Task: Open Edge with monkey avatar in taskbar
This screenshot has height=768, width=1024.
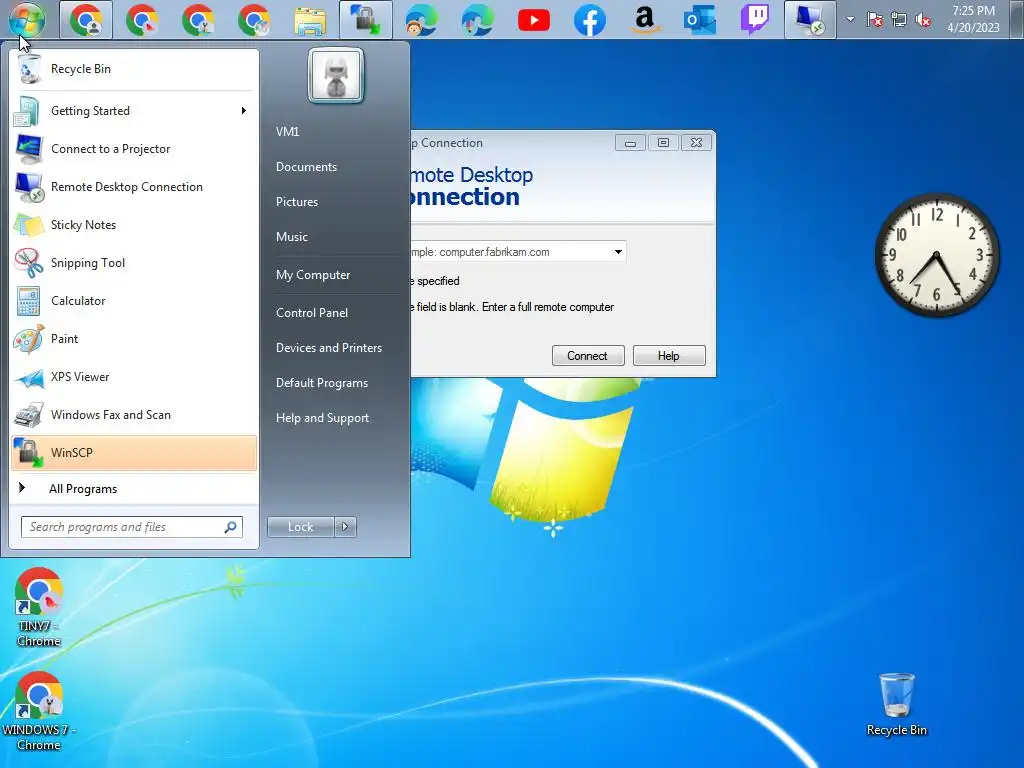Action: click(x=421, y=20)
